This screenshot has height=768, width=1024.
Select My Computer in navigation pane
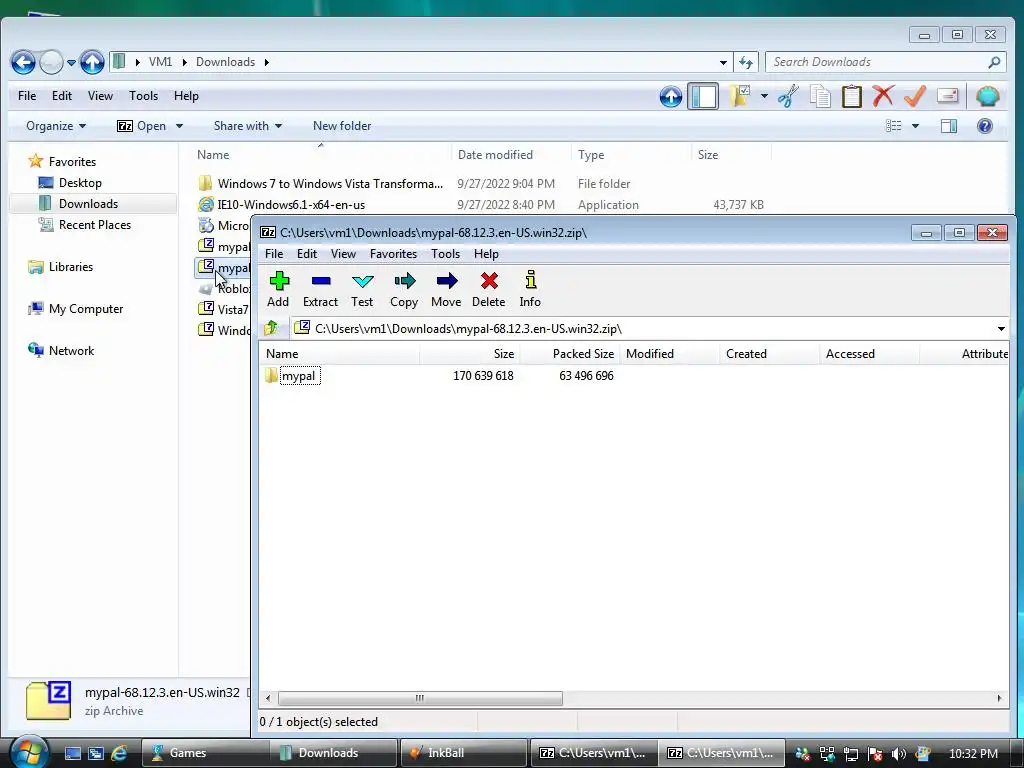pyautogui.click(x=75, y=308)
